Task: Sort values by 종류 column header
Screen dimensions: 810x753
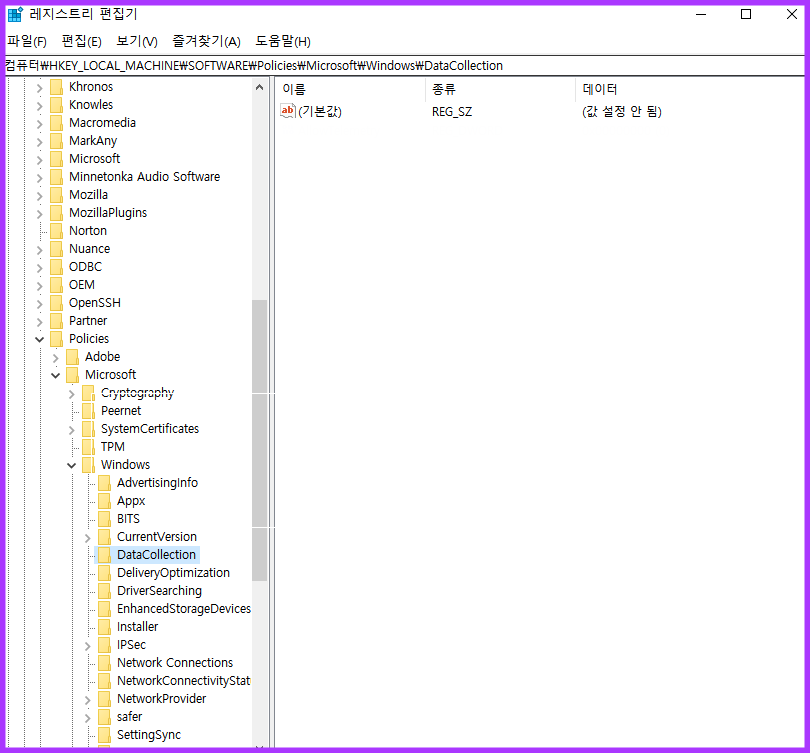Action: tap(500, 89)
